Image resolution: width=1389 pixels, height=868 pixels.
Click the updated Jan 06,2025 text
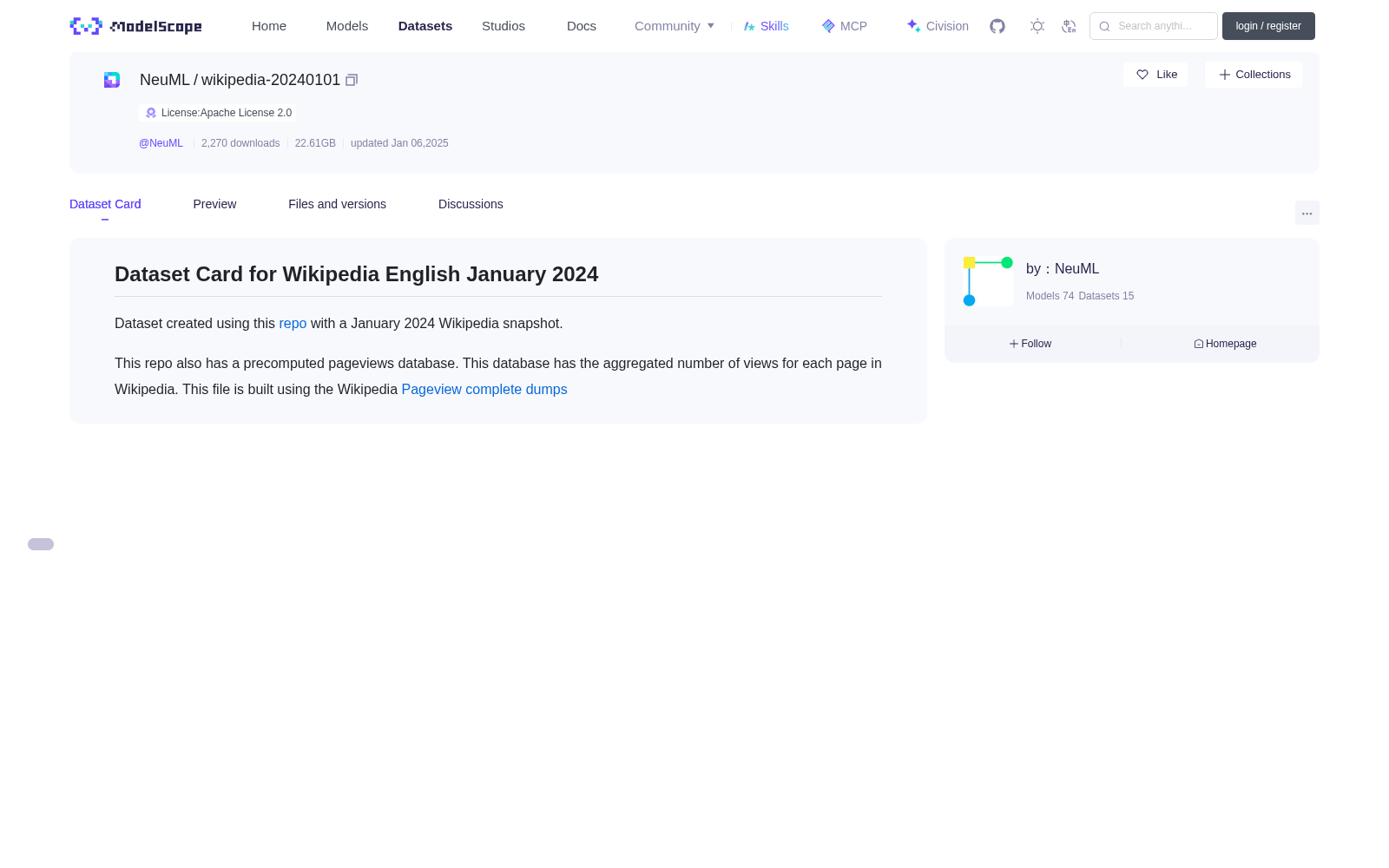[x=399, y=143]
